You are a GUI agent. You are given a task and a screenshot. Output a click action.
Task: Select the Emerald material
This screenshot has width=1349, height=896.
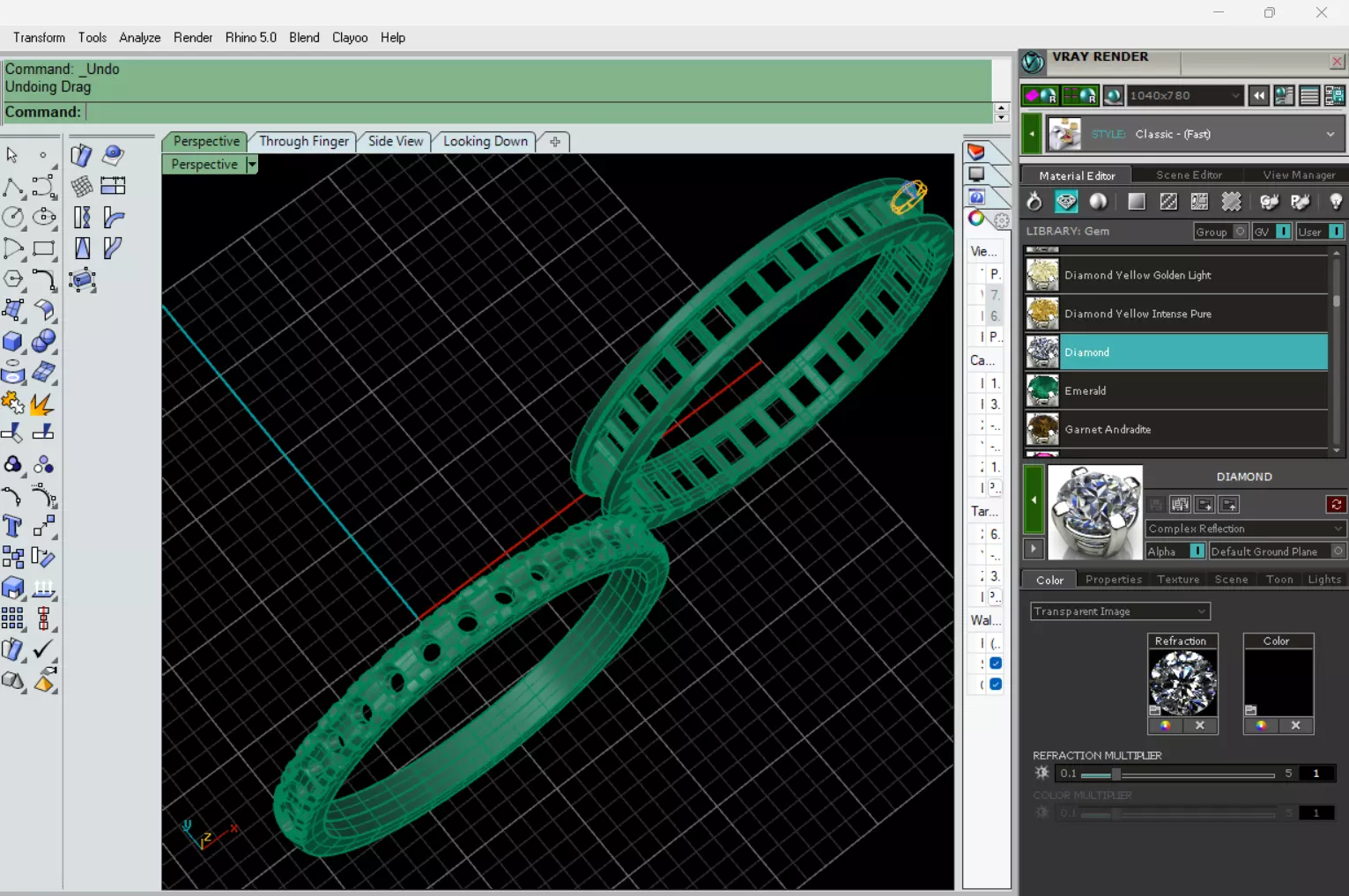pyautogui.click(x=1176, y=390)
